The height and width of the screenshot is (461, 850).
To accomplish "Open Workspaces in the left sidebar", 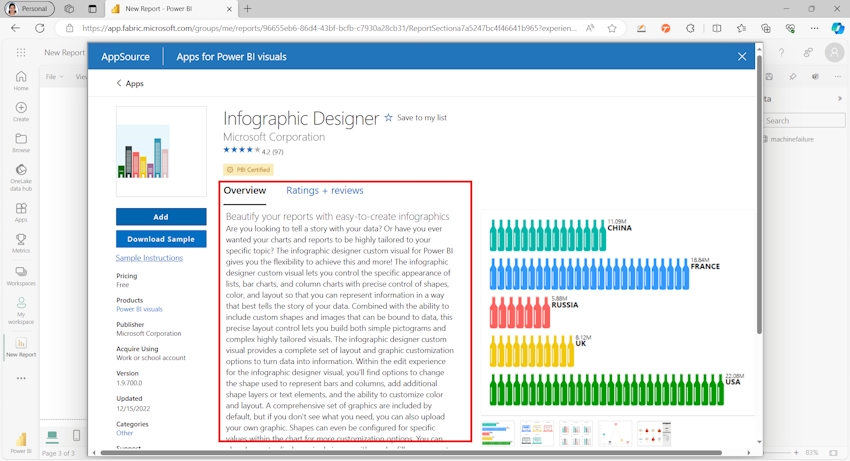I will pos(21,276).
